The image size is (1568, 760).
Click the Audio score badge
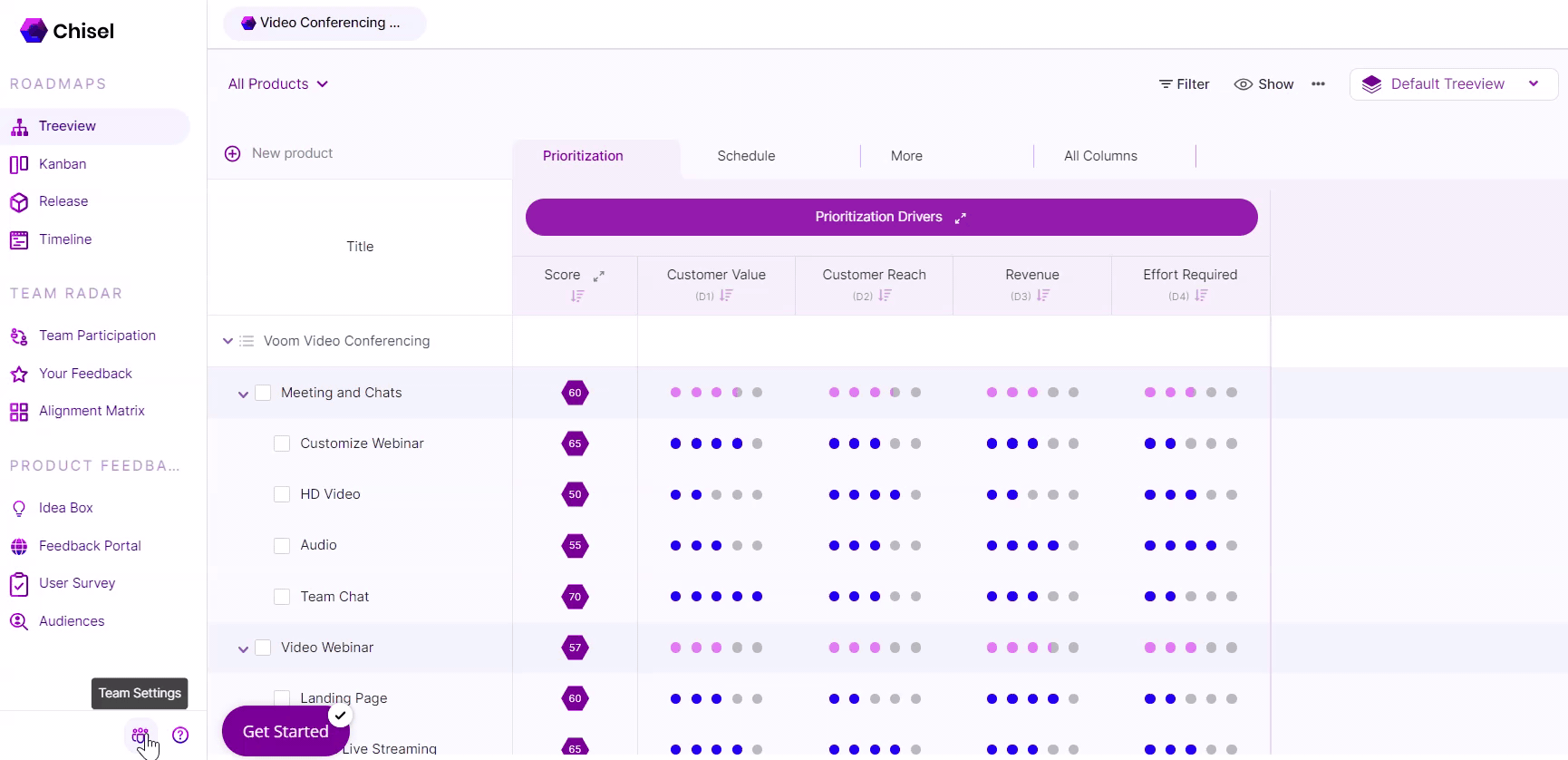point(575,545)
